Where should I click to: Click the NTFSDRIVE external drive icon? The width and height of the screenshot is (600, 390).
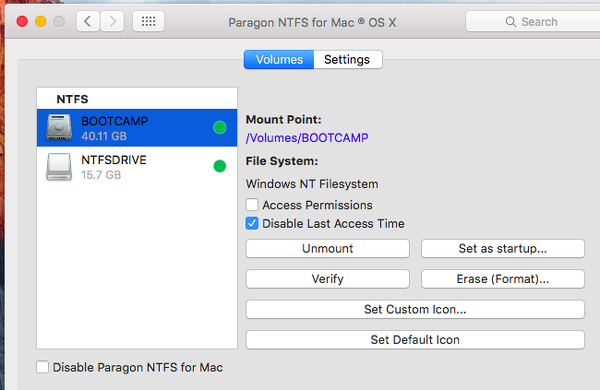click(x=59, y=166)
